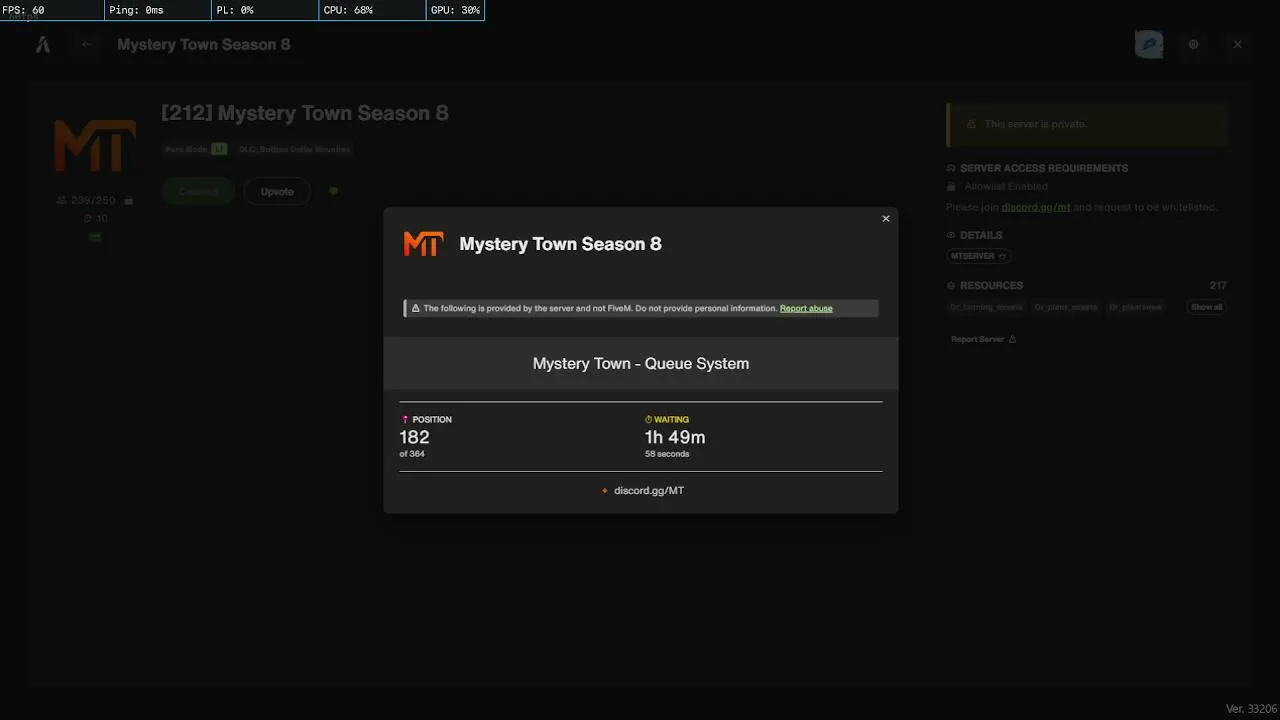Click the 'This server is private.' banner
Image resolution: width=1280 pixels, height=720 pixels.
[1087, 125]
